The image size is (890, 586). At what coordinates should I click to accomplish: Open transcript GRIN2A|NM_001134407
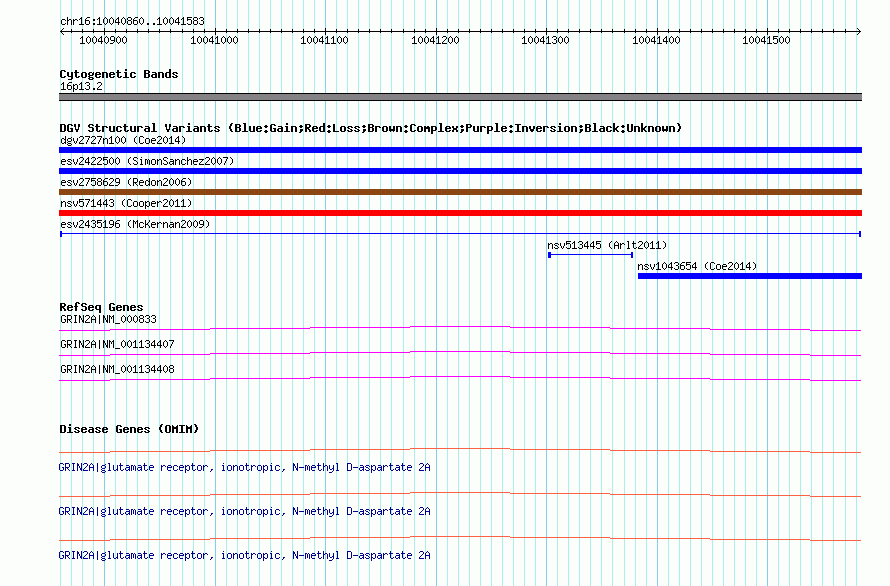[x=117, y=344]
